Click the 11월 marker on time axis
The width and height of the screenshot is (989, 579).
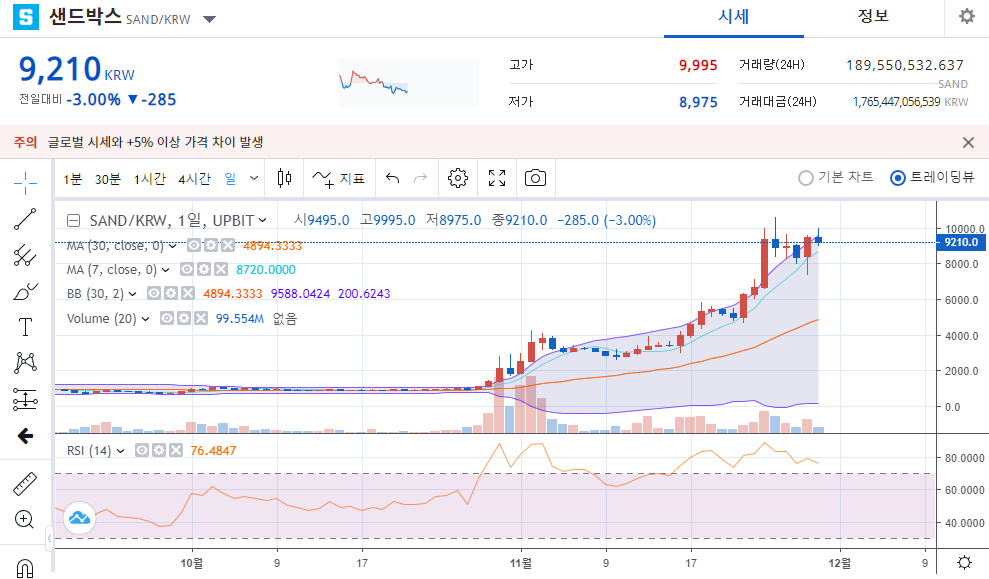(521, 563)
